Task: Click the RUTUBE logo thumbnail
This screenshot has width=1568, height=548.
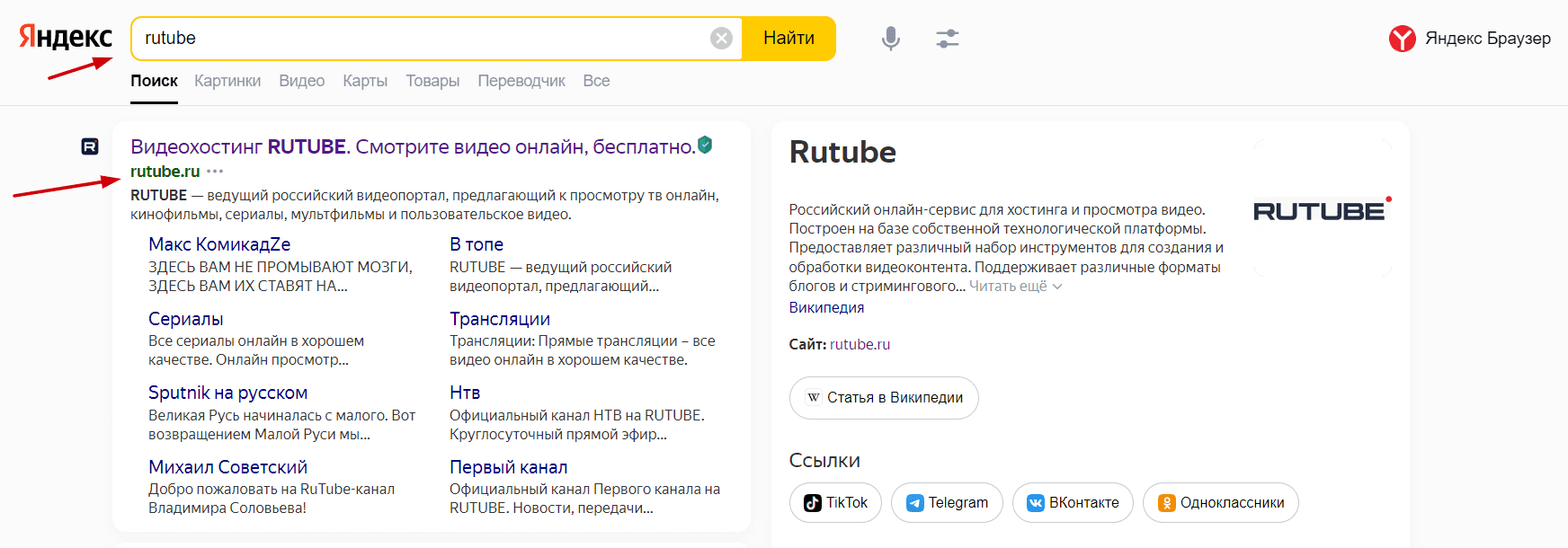Action: pyautogui.click(x=1323, y=208)
